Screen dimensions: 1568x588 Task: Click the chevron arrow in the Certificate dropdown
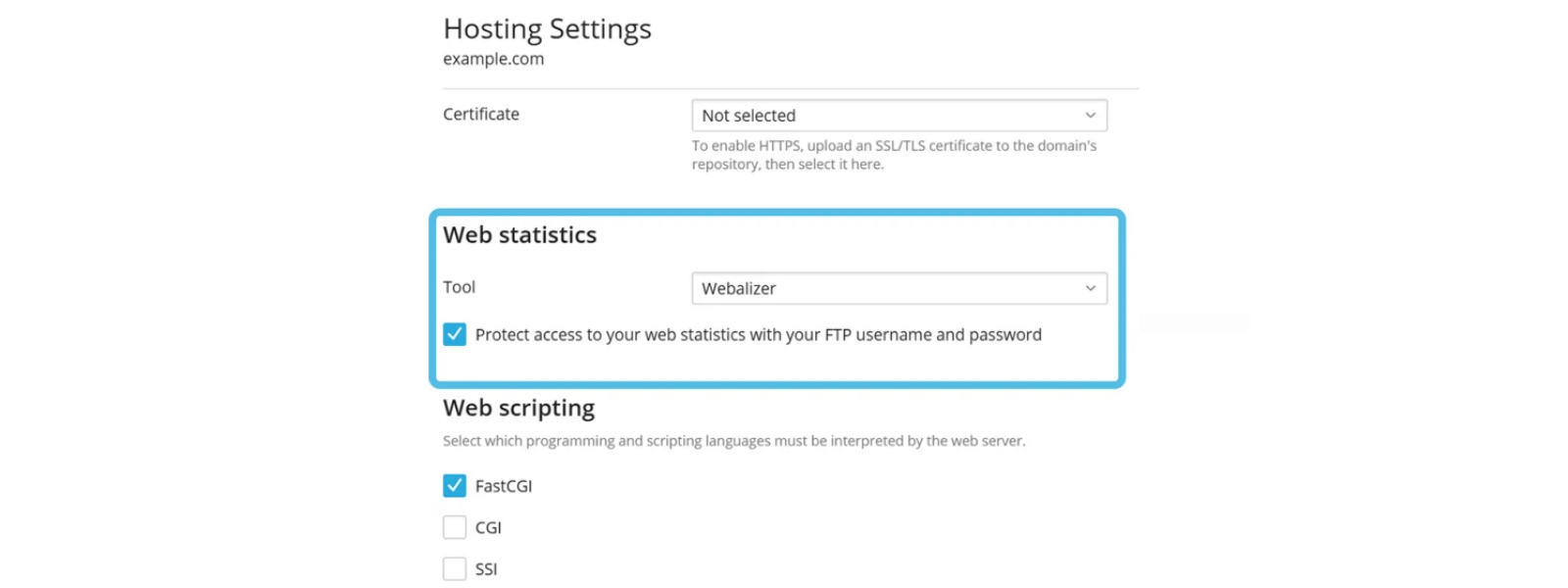(1090, 116)
